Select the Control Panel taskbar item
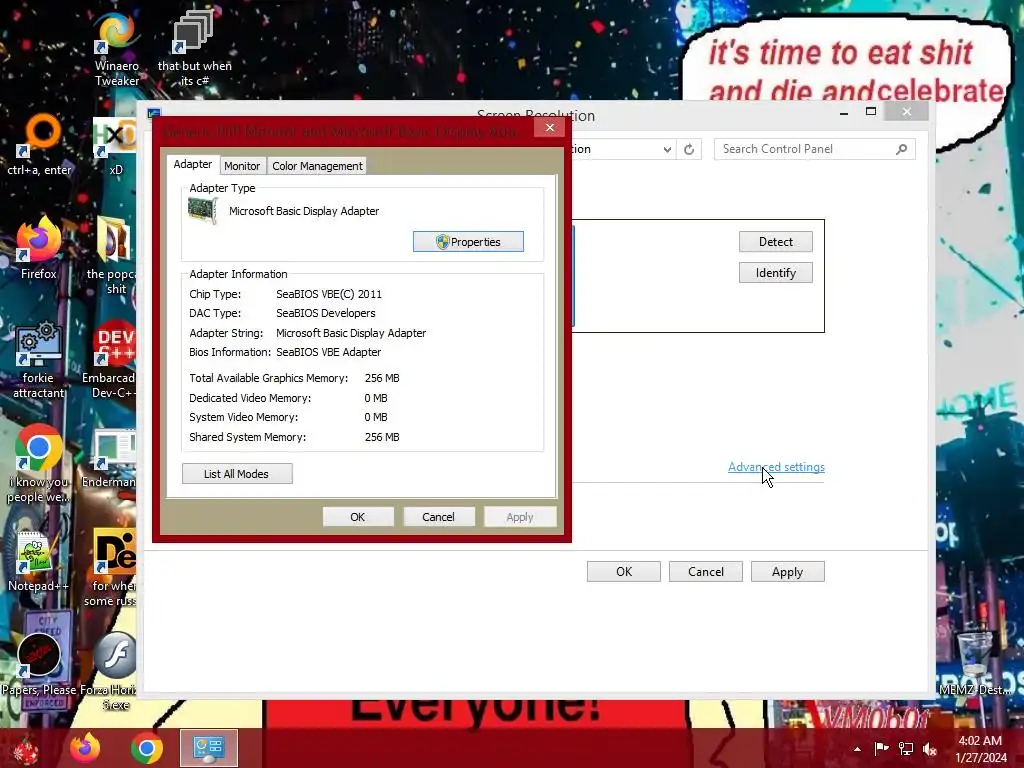 click(209, 748)
